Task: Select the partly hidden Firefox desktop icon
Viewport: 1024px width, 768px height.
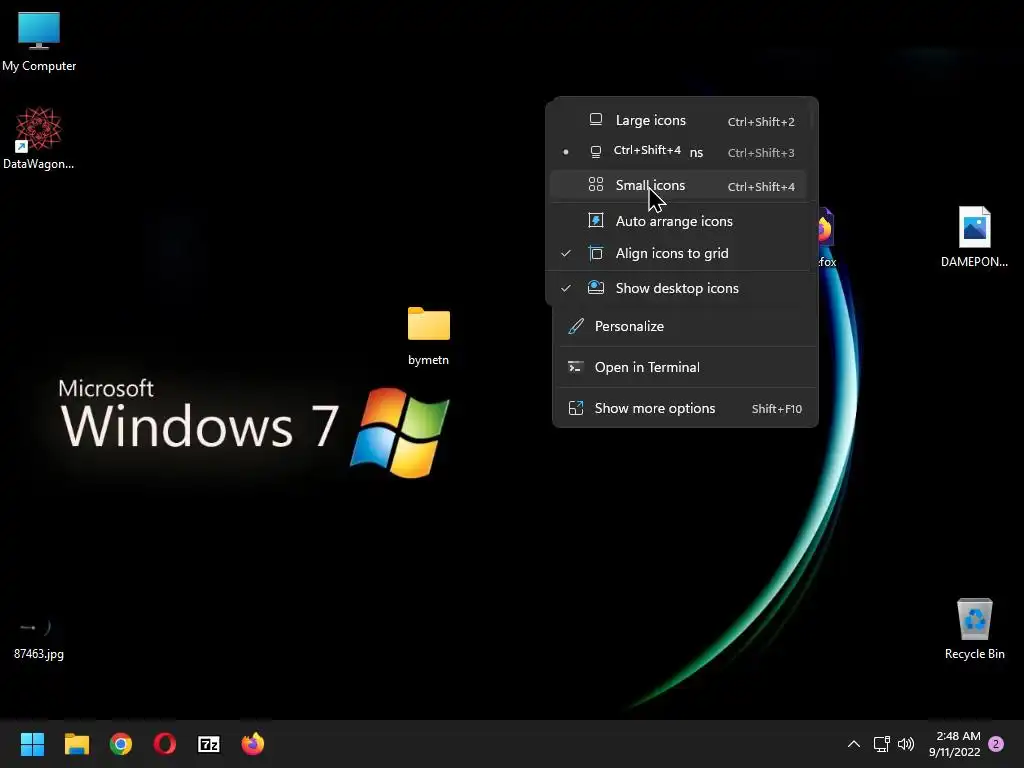Action: (x=827, y=237)
